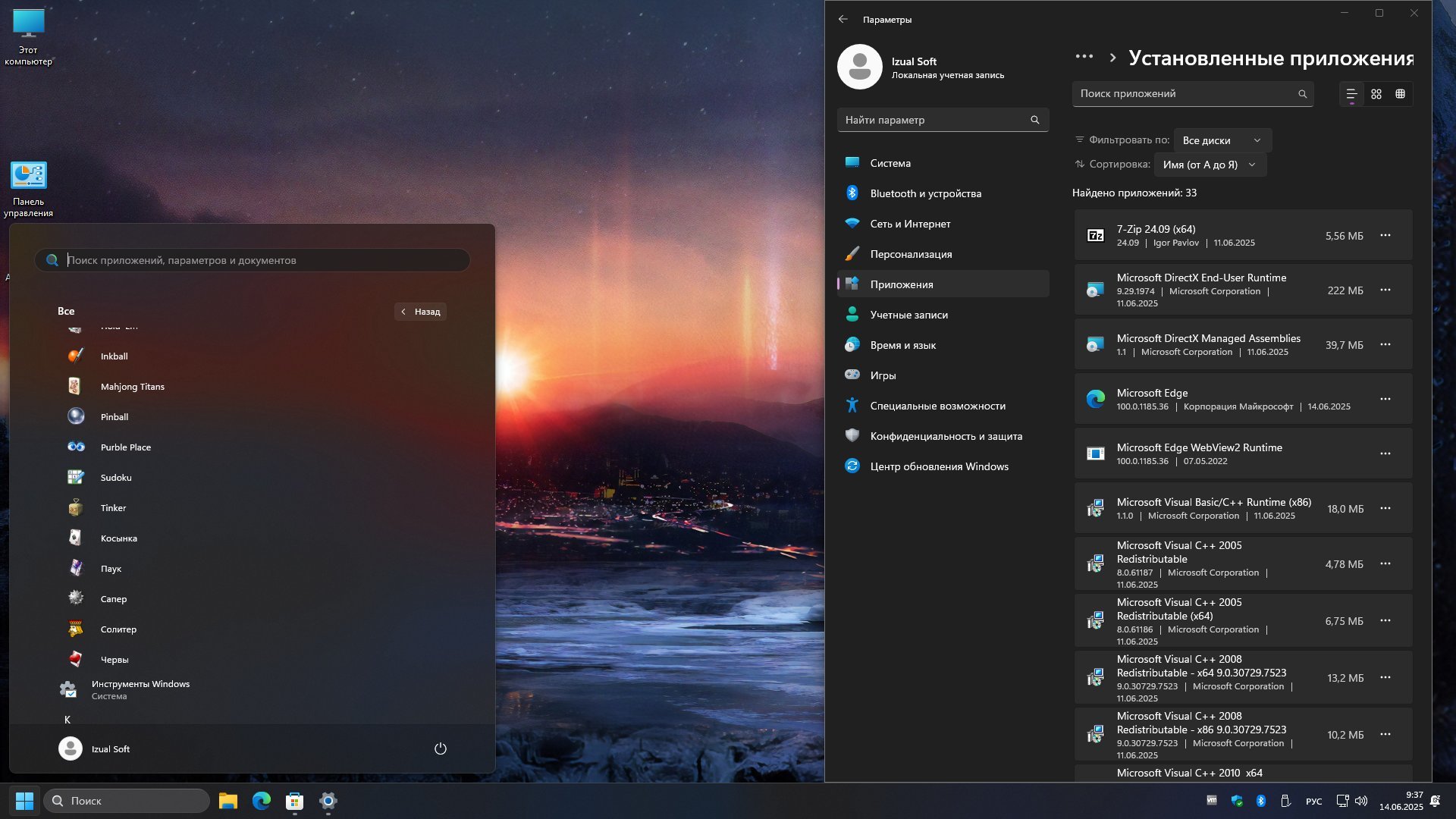Open Персонализация settings

[943, 254]
